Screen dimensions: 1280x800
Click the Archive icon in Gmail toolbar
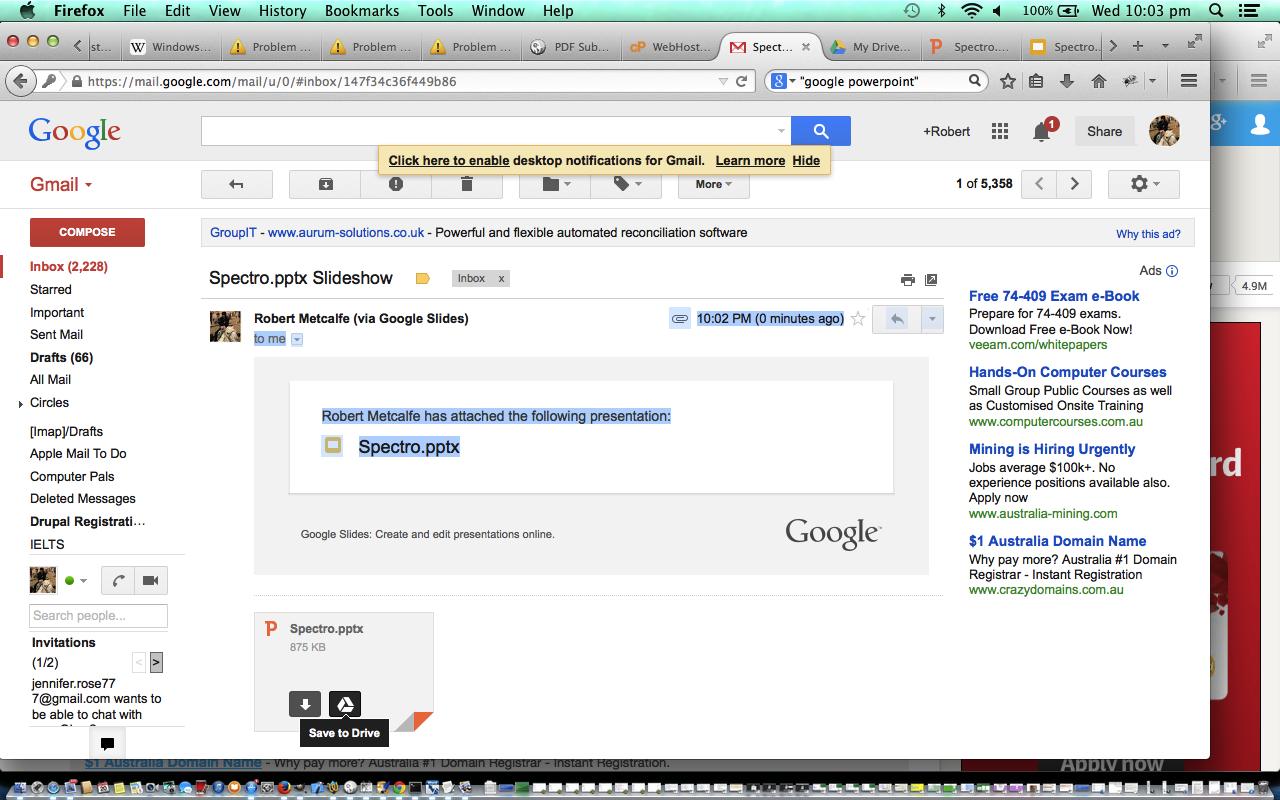tap(325, 184)
